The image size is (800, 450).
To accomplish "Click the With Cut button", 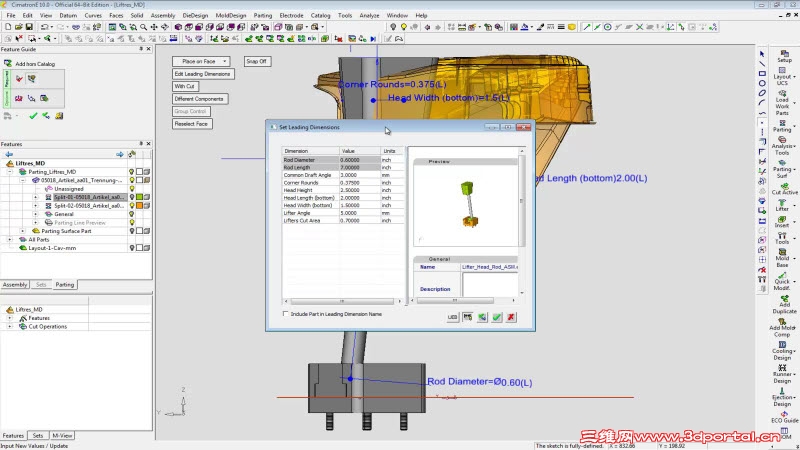I will pyautogui.click(x=185, y=86).
